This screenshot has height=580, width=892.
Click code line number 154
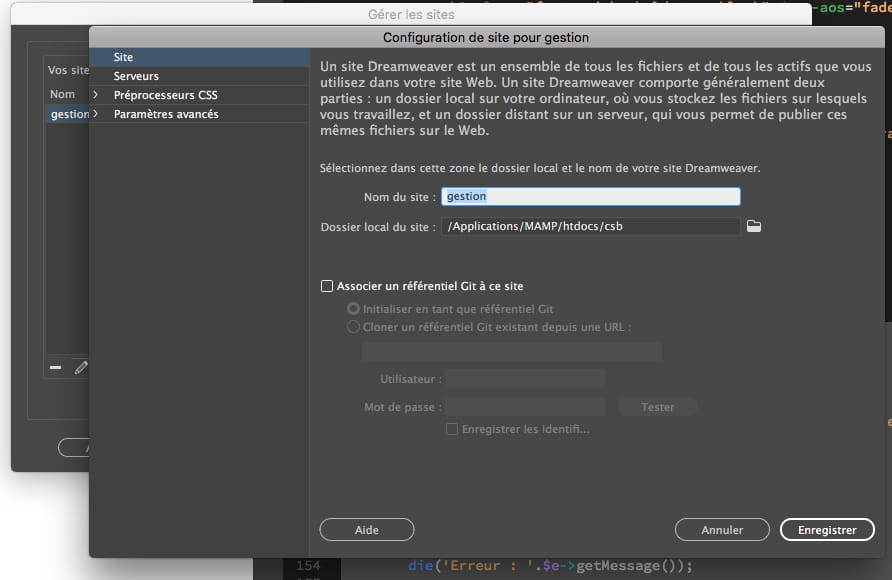[x=308, y=566]
